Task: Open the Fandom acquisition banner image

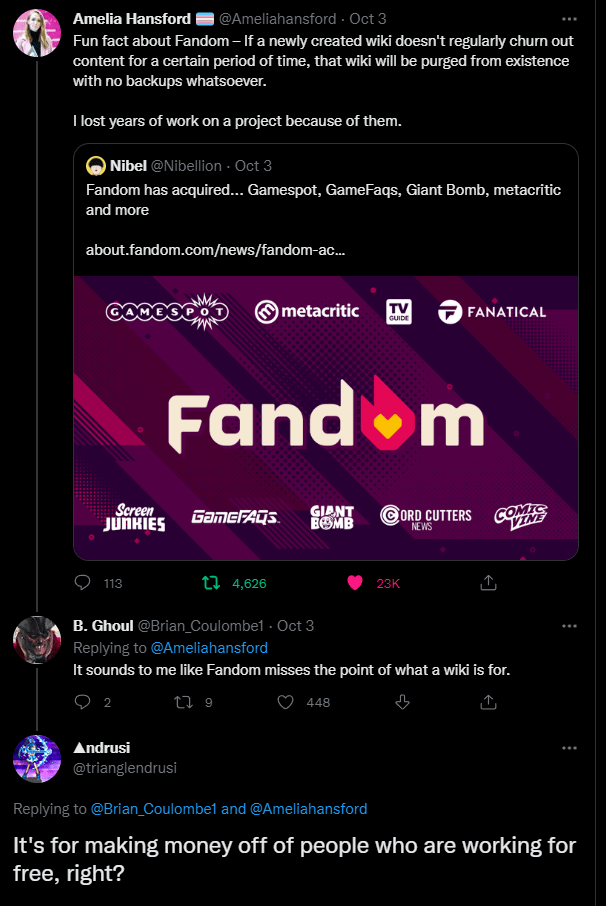Action: (x=326, y=416)
